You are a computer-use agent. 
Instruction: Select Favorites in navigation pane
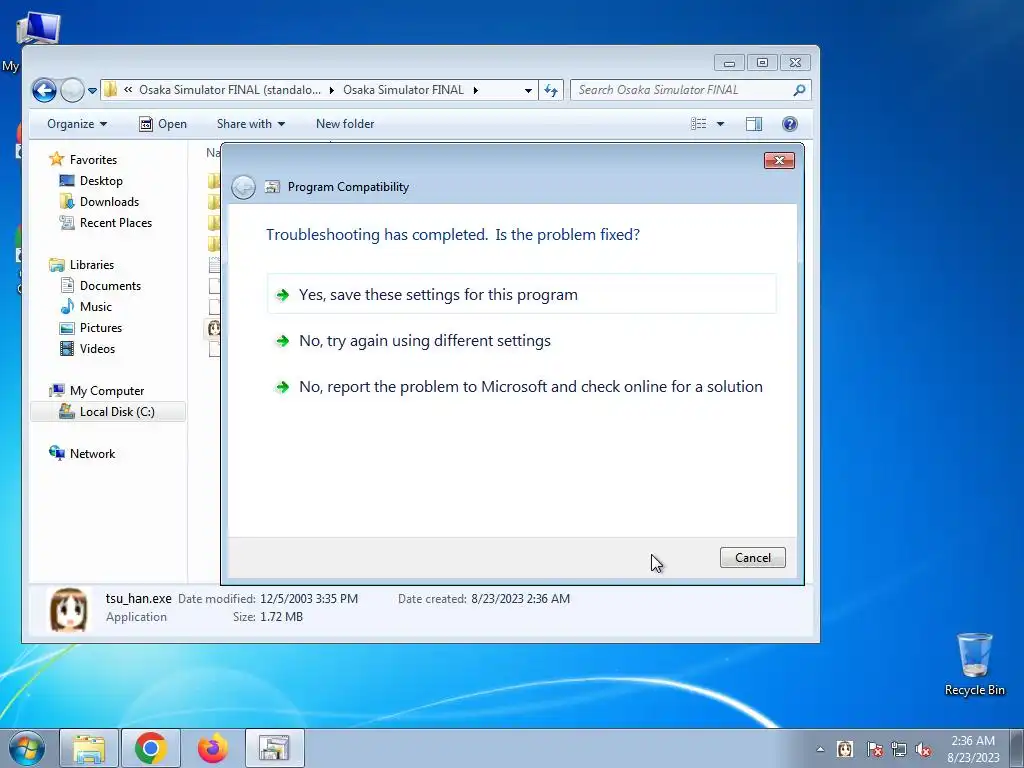93,160
